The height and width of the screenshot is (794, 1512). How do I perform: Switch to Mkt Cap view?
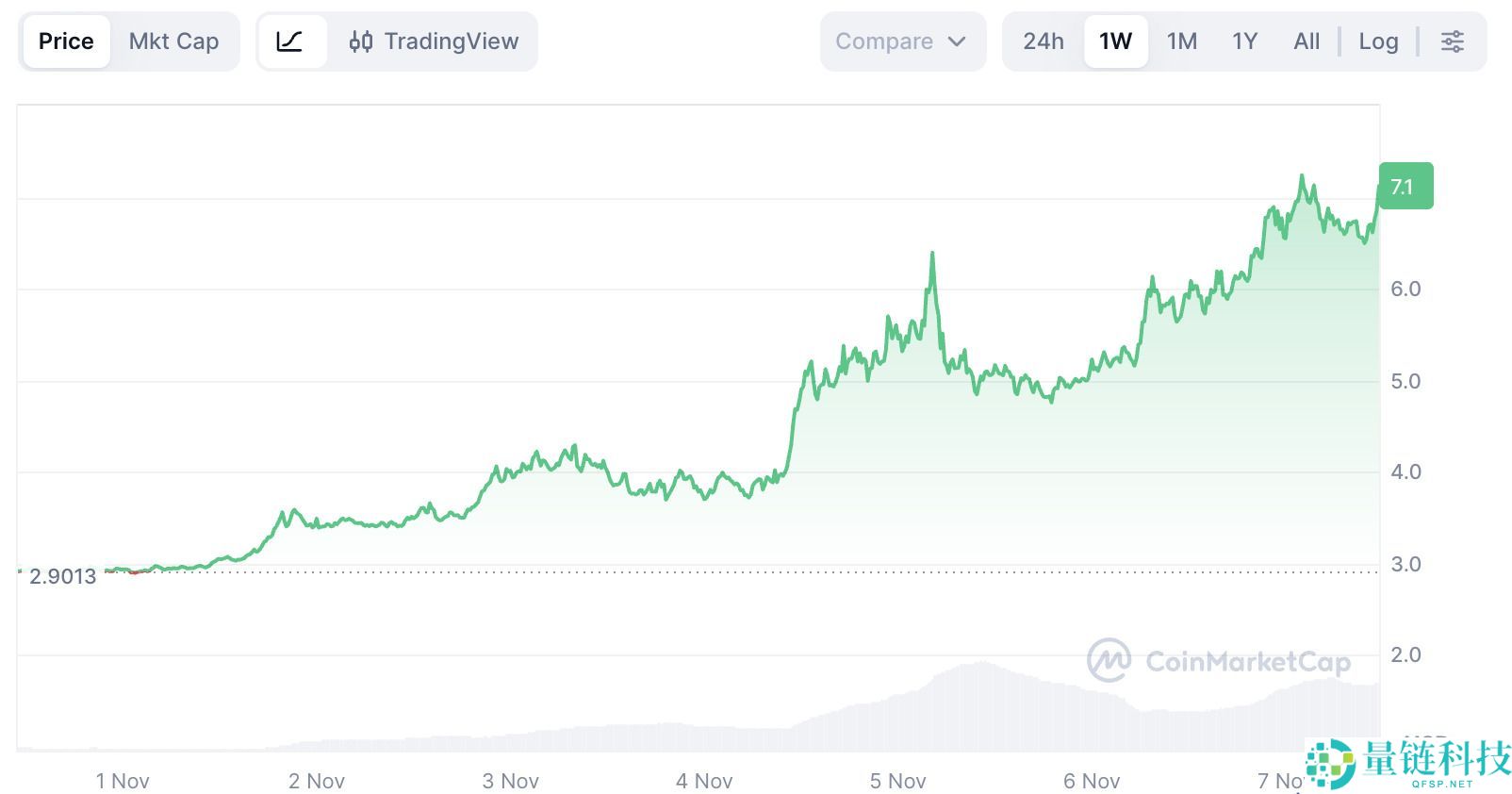pyautogui.click(x=173, y=41)
